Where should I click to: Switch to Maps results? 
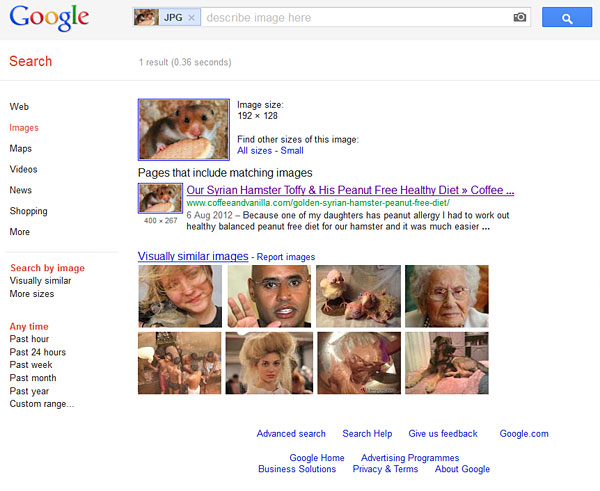[x=21, y=148]
